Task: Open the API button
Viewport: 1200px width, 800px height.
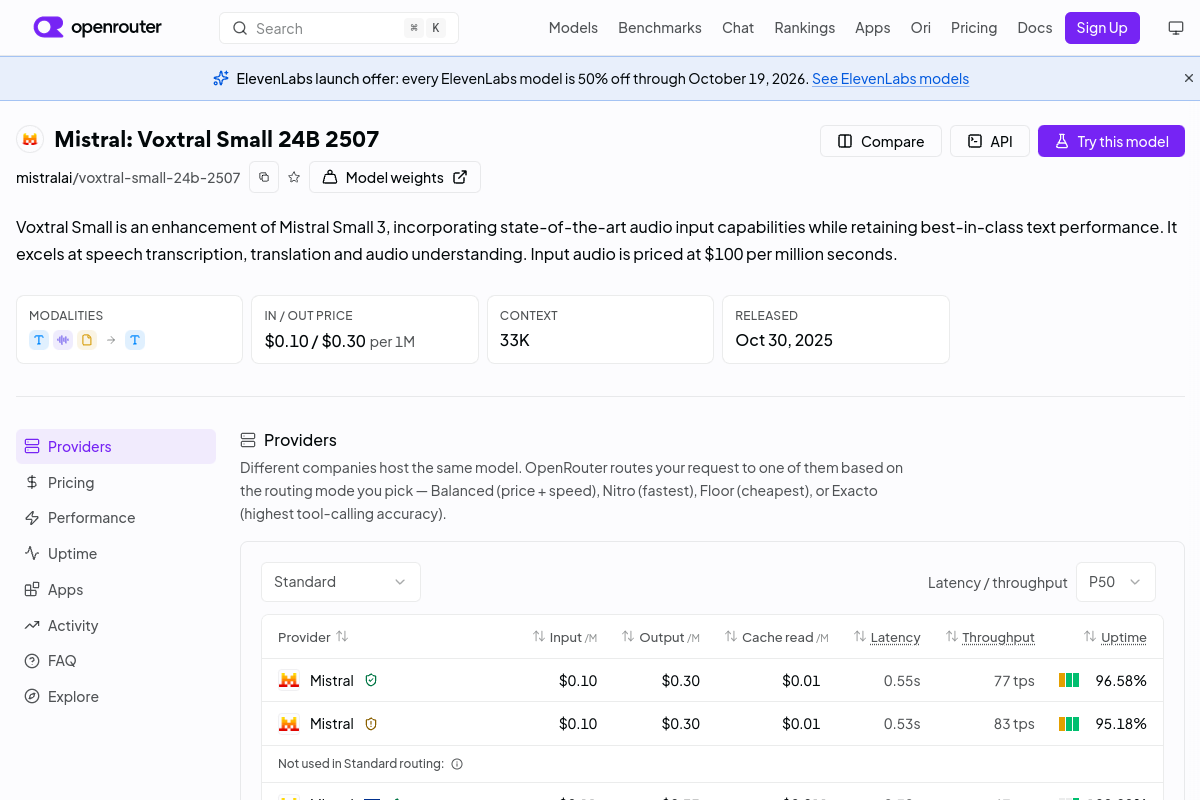Action: pyautogui.click(x=990, y=141)
